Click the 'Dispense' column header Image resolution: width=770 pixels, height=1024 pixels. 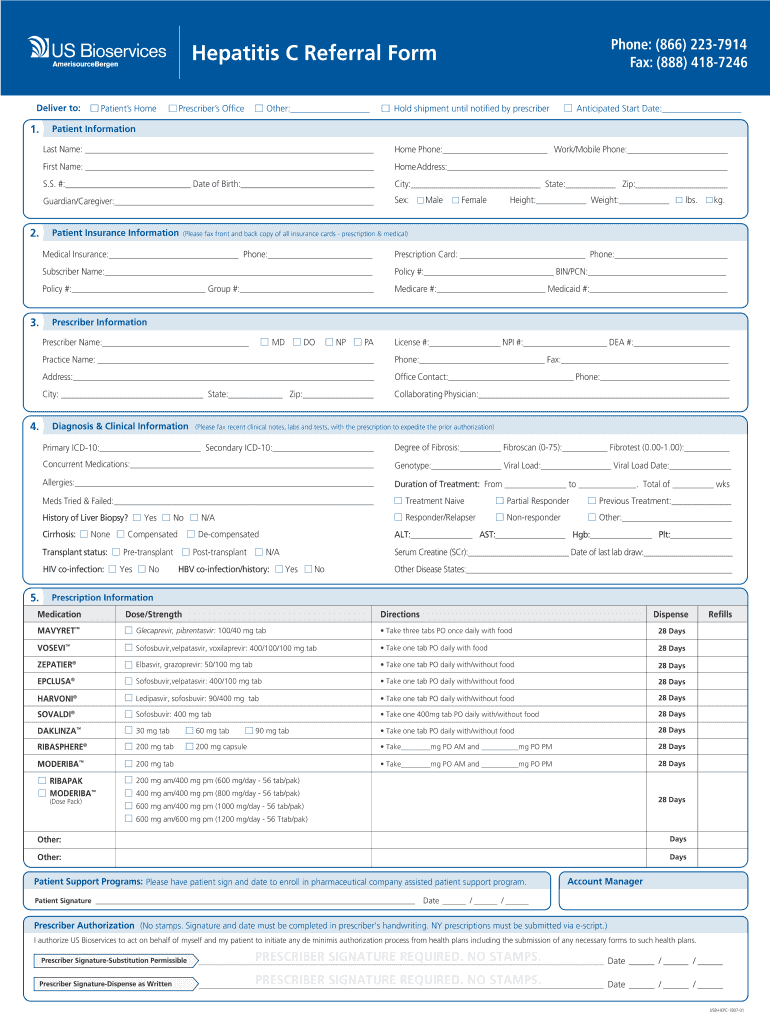[x=671, y=615]
